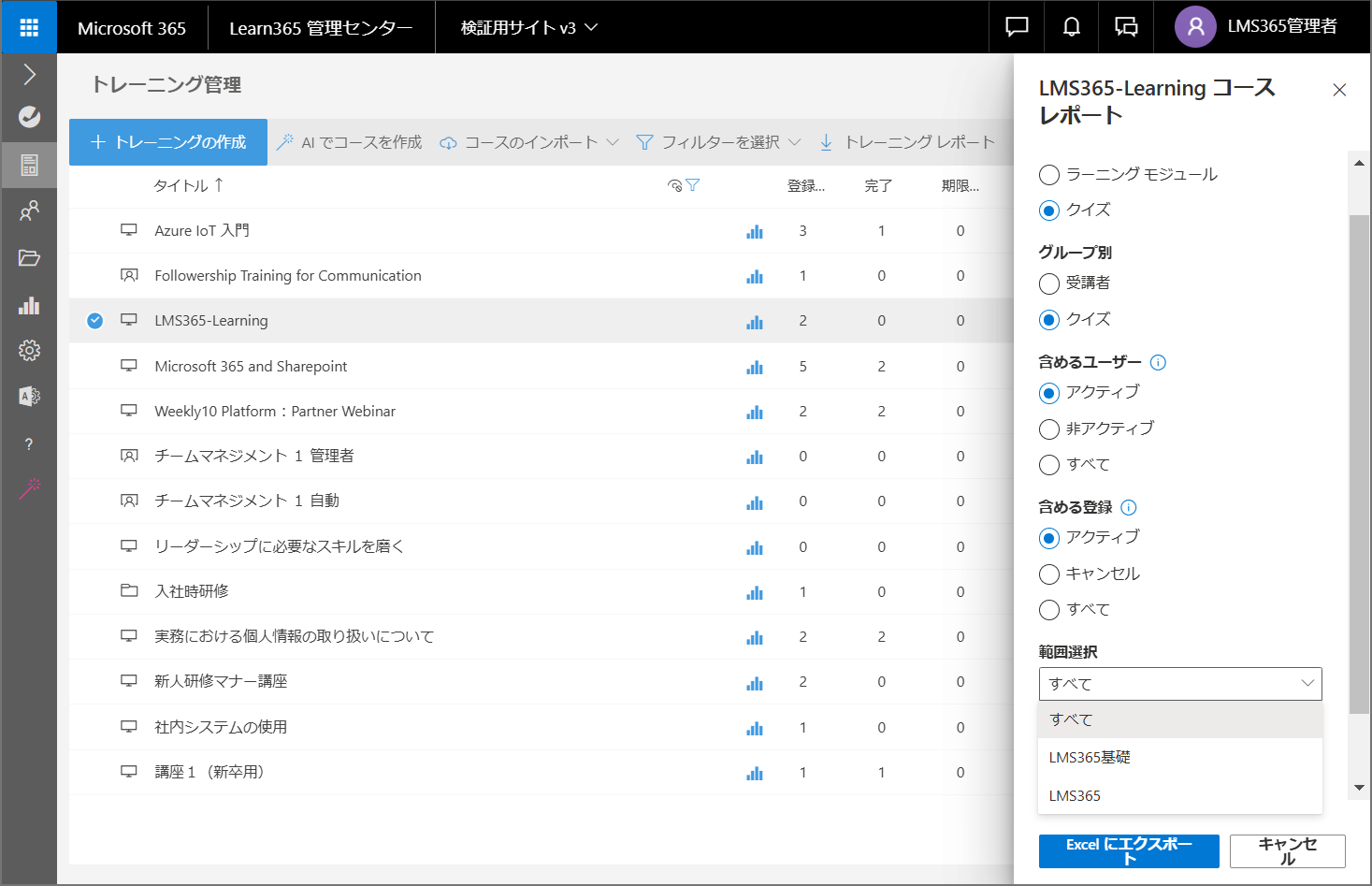
Task: Click Excel にエクスポート button
Action: pyautogui.click(x=1129, y=851)
